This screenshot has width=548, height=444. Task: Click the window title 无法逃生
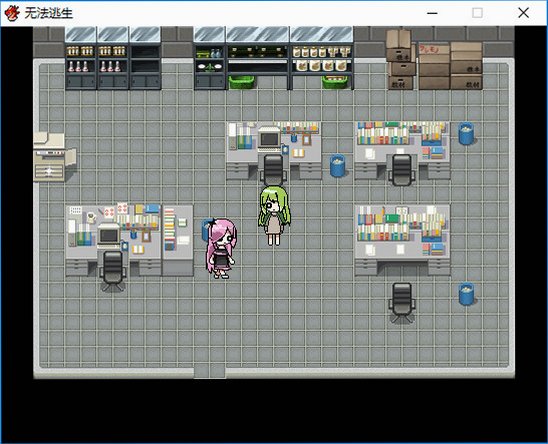(49, 13)
